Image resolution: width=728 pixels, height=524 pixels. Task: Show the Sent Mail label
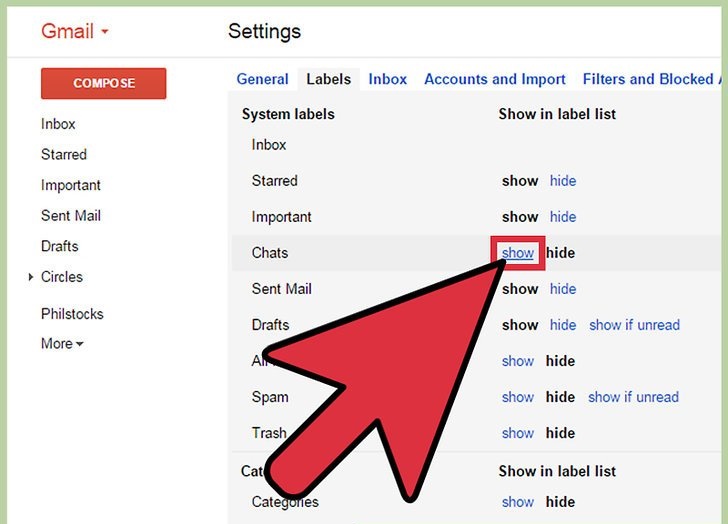coord(520,289)
